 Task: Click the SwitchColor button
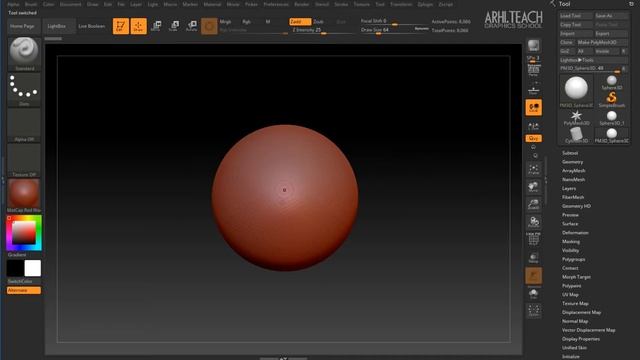(x=20, y=282)
